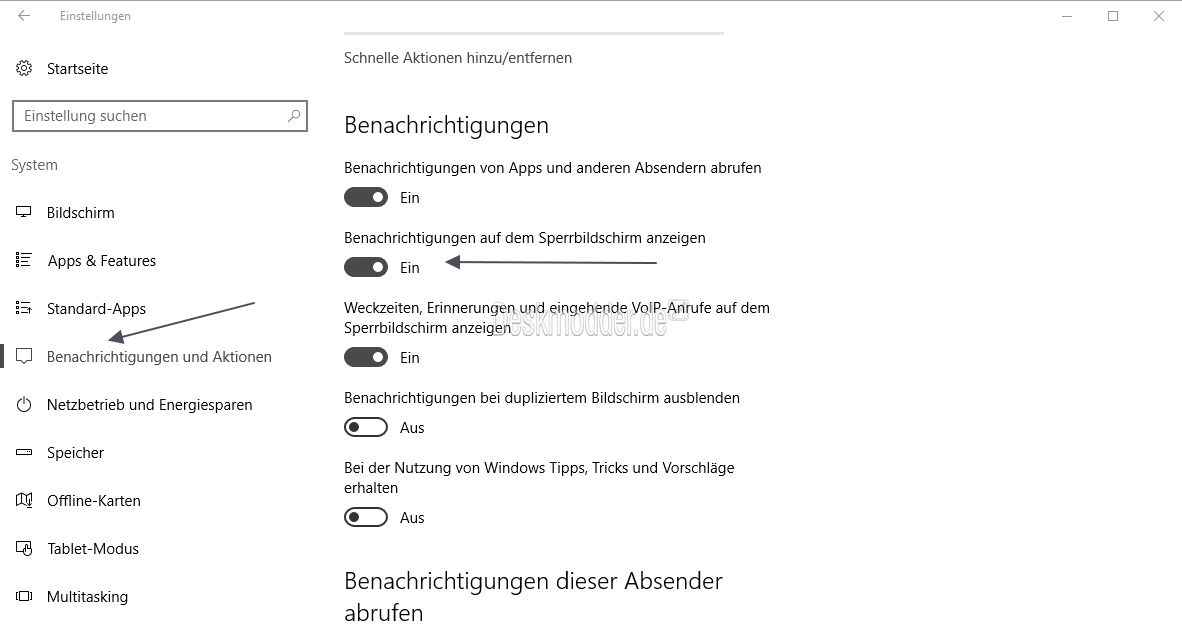Click the Multitasking icon
1182x634 pixels.
coord(24,596)
